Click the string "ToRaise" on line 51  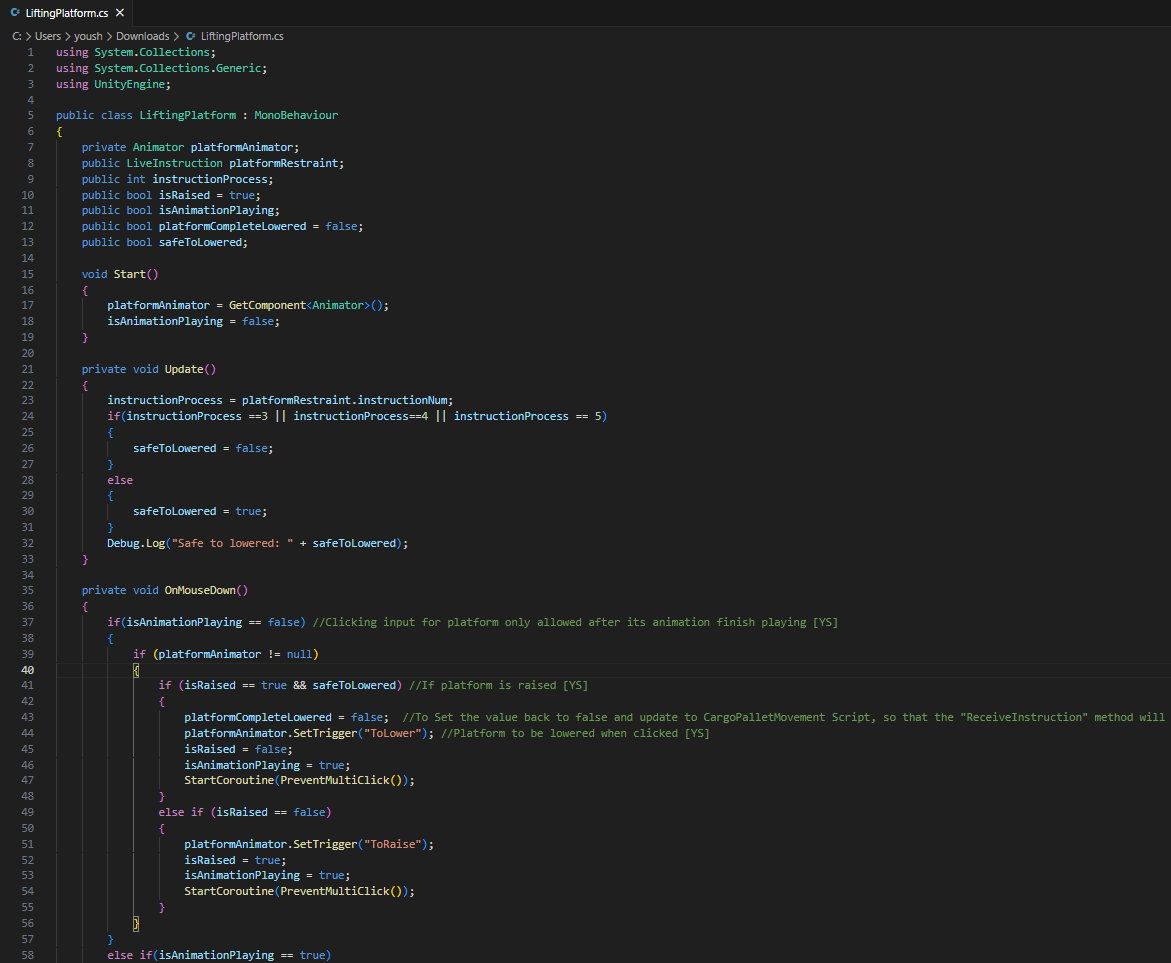click(392, 844)
